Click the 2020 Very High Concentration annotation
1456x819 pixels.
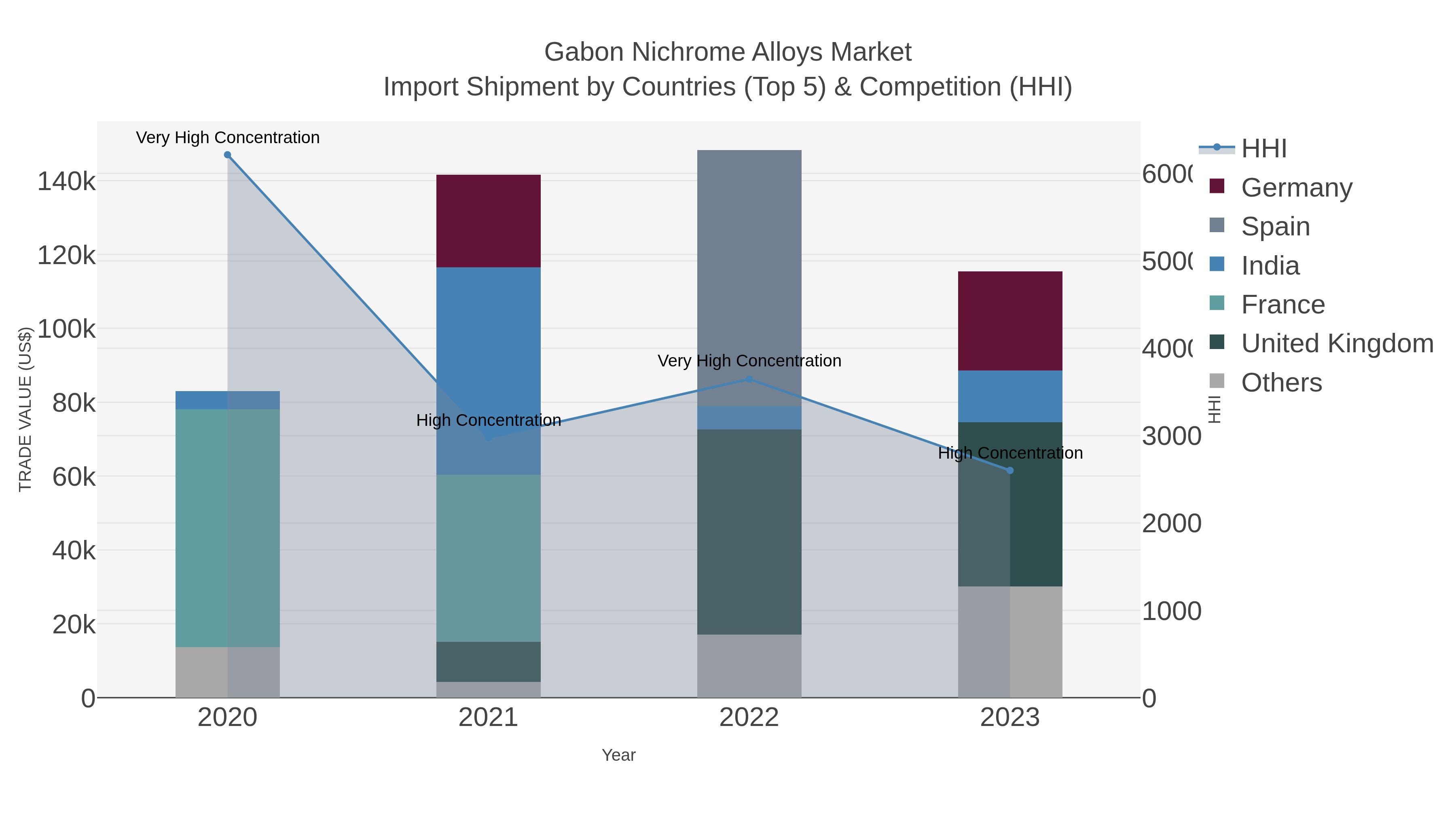(228, 138)
